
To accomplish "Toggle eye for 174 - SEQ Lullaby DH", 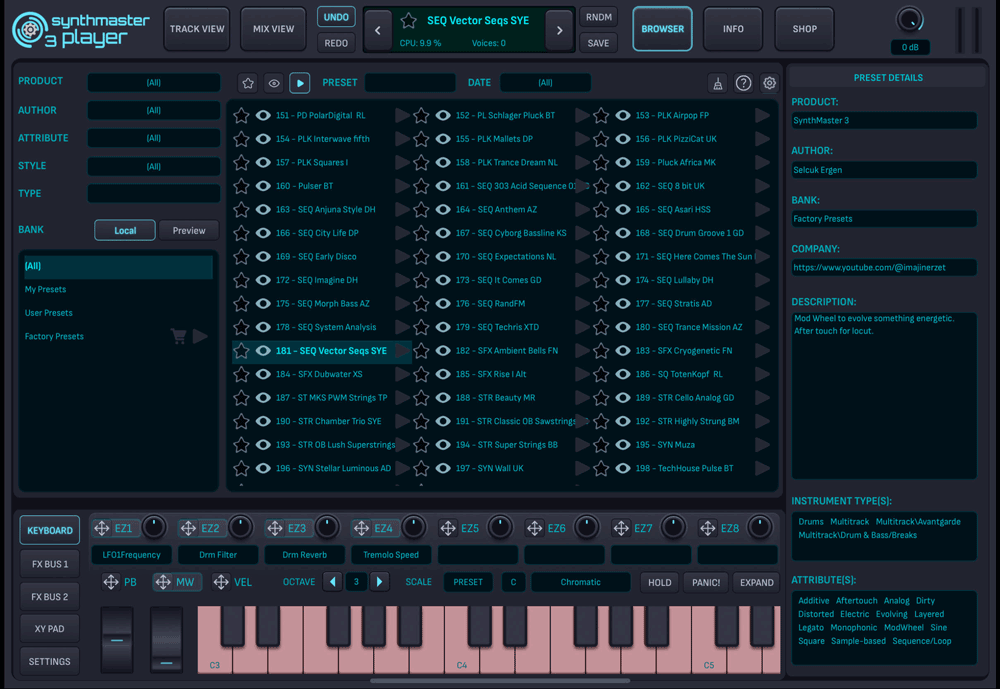I will (x=623, y=280).
